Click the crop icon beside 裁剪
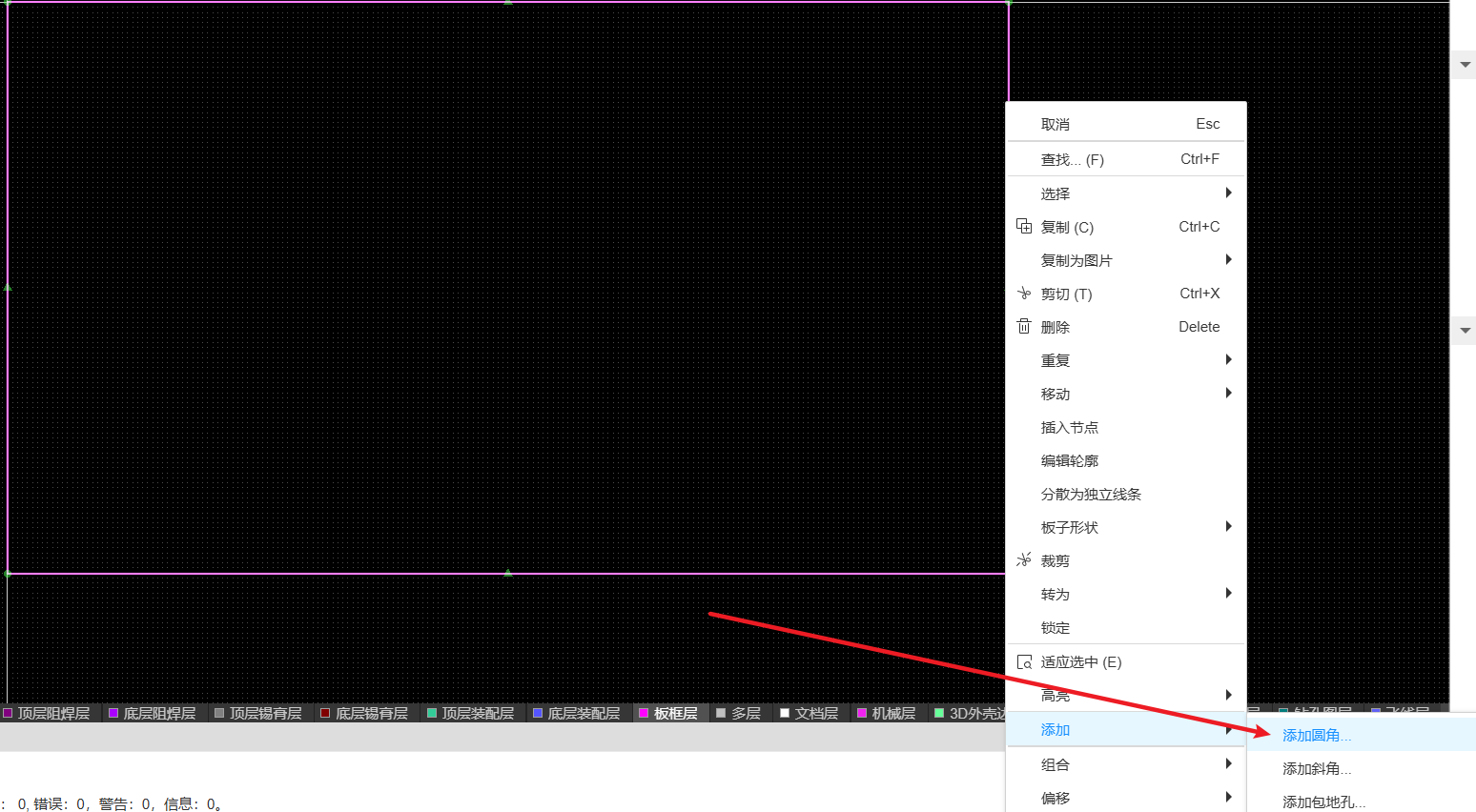 pyautogui.click(x=1024, y=559)
